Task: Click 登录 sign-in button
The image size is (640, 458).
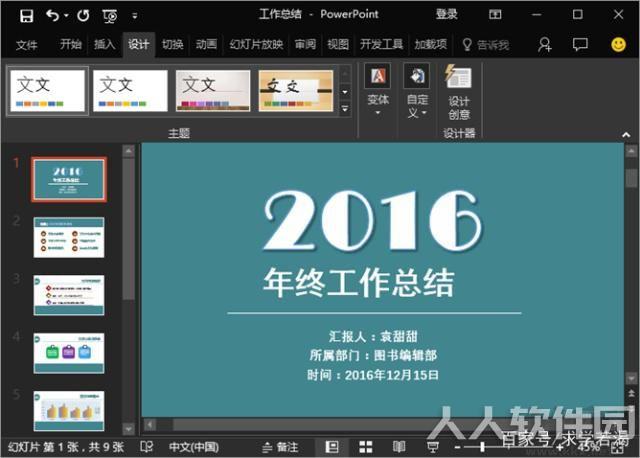Action: 447,14
